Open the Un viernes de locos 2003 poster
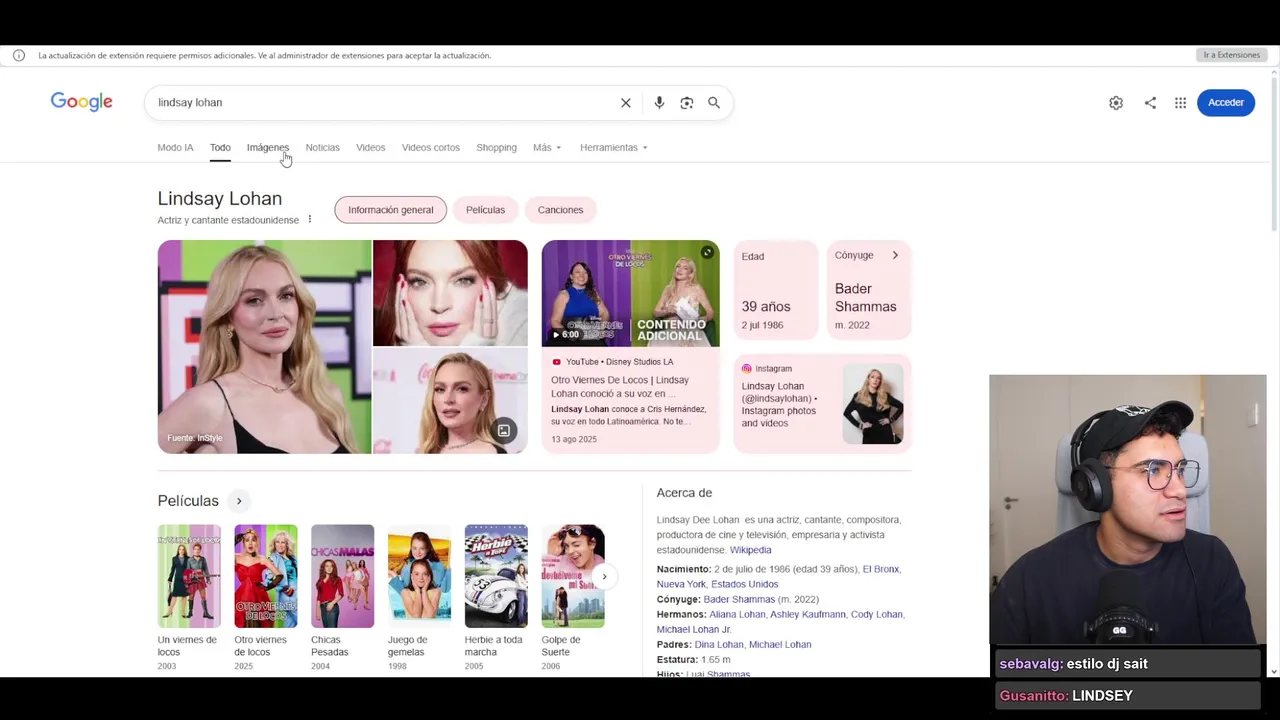This screenshot has width=1280, height=720. (x=189, y=576)
